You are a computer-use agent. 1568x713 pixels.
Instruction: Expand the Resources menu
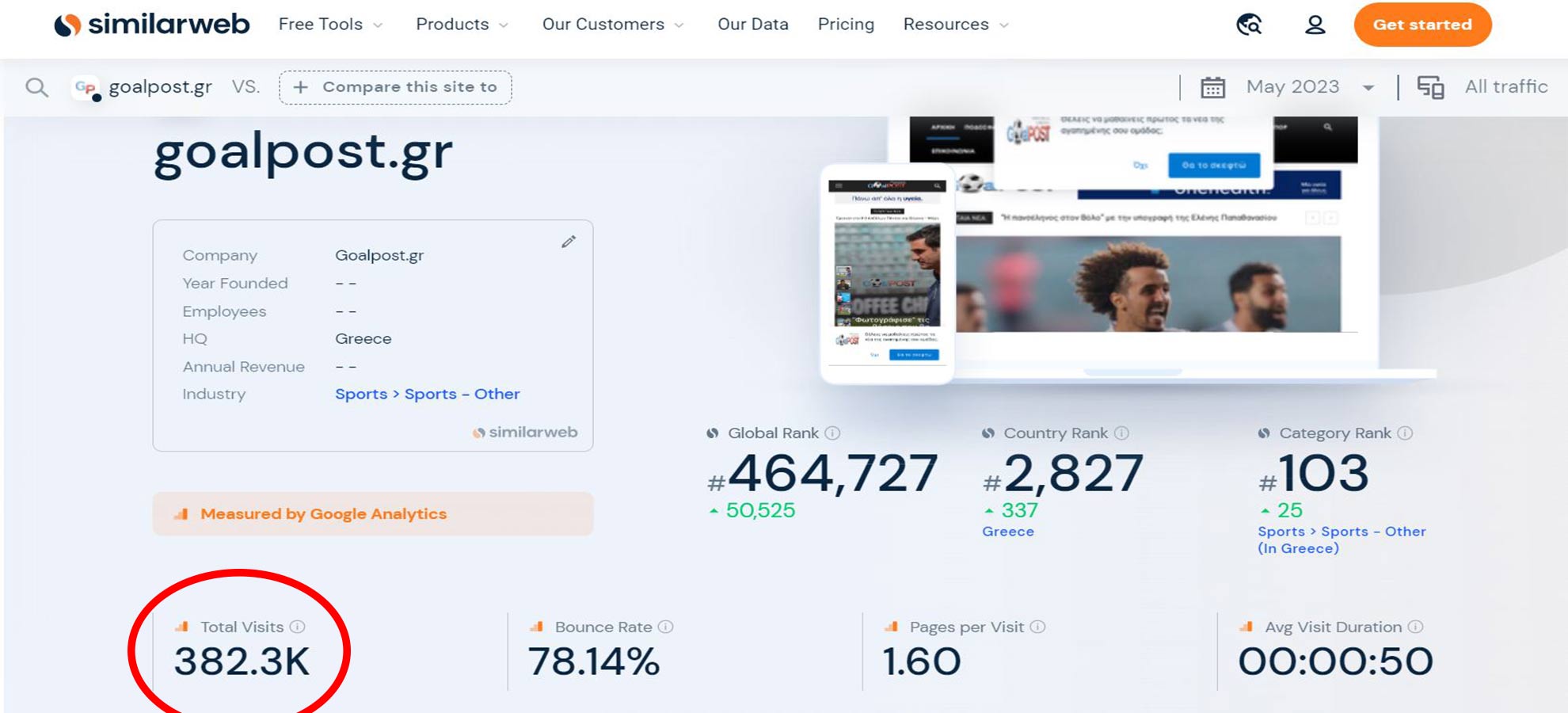[956, 25]
